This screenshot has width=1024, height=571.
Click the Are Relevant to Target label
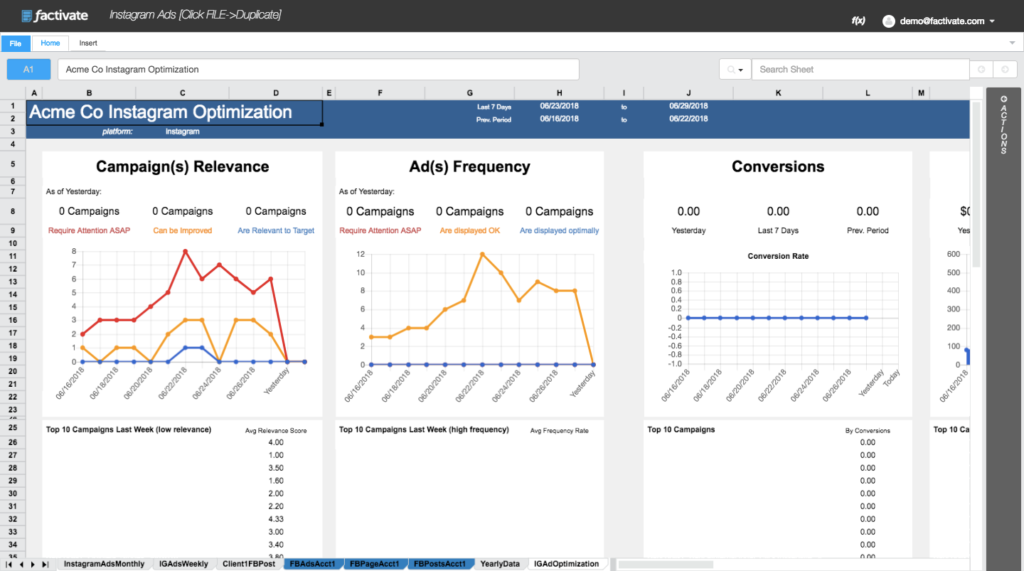point(276,231)
